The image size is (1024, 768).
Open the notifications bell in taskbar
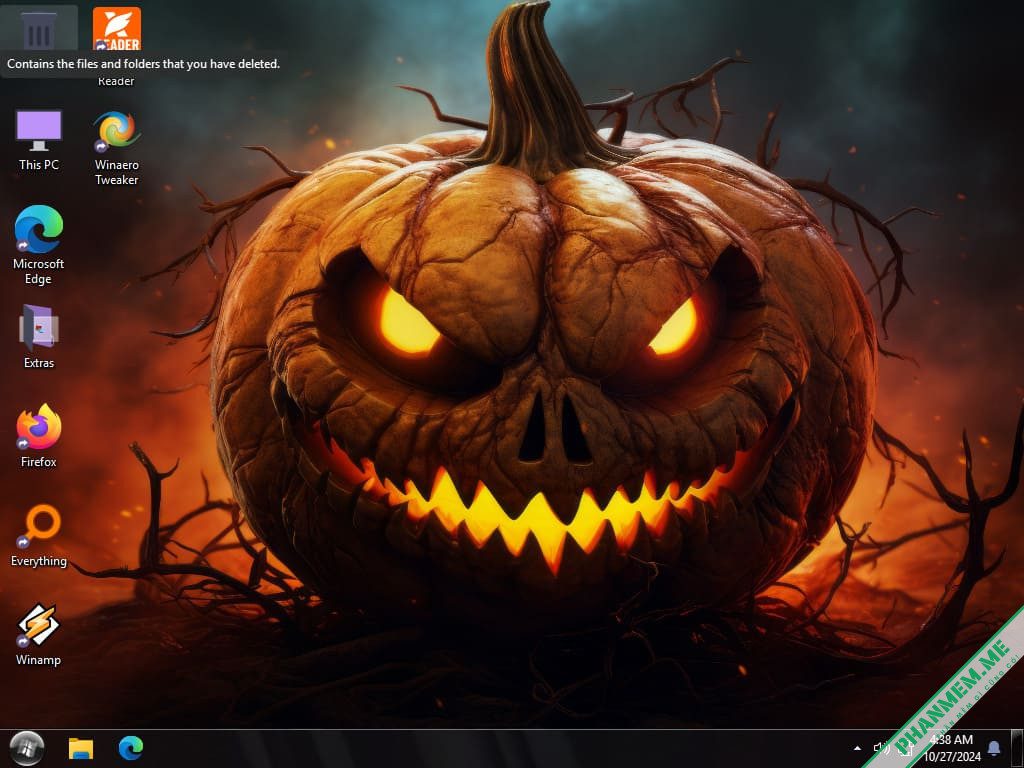point(994,748)
